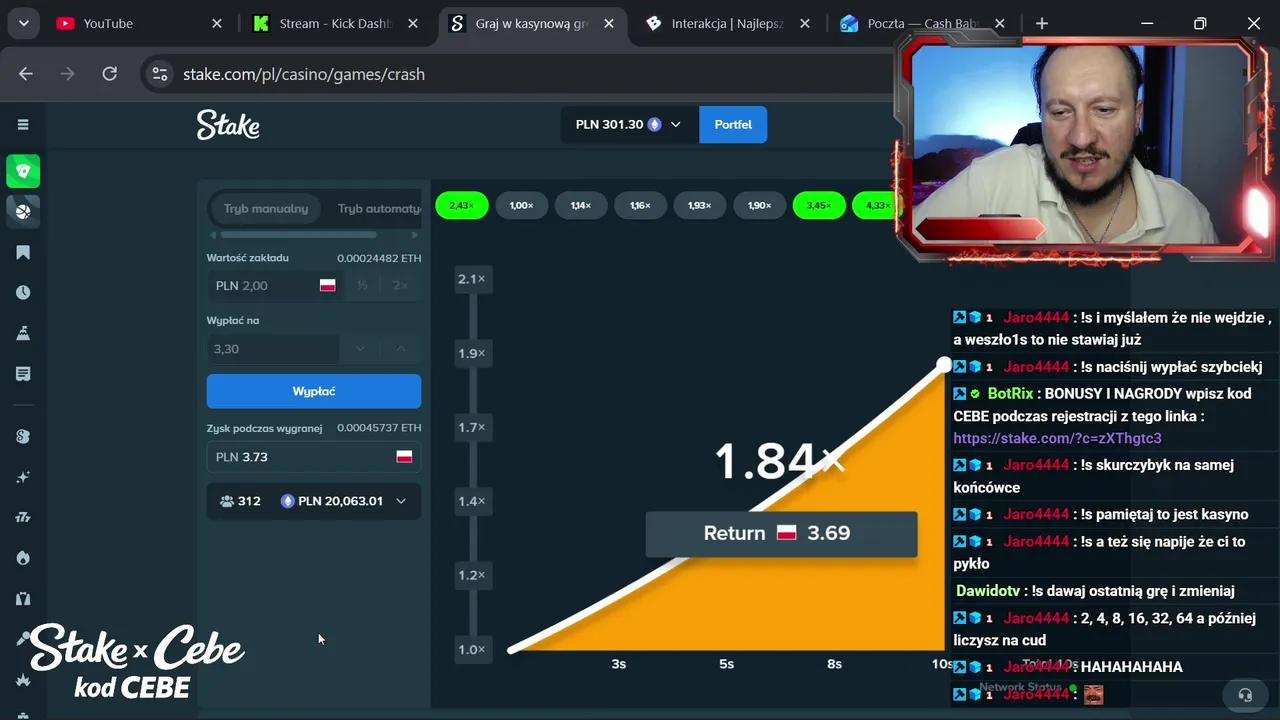1280x720 pixels.
Task: Click scrollbar right arrow under mode tabs
Action: click(416, 235)
